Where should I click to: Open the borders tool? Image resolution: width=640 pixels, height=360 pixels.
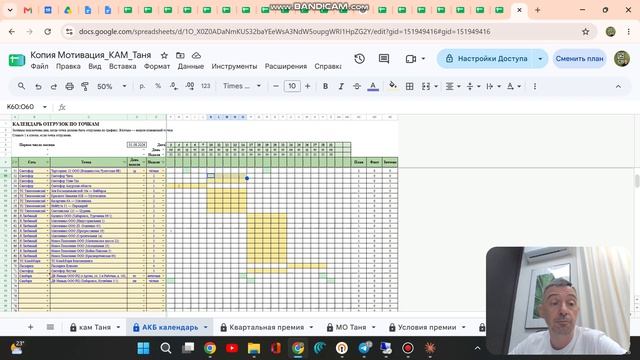click(409, 86)
